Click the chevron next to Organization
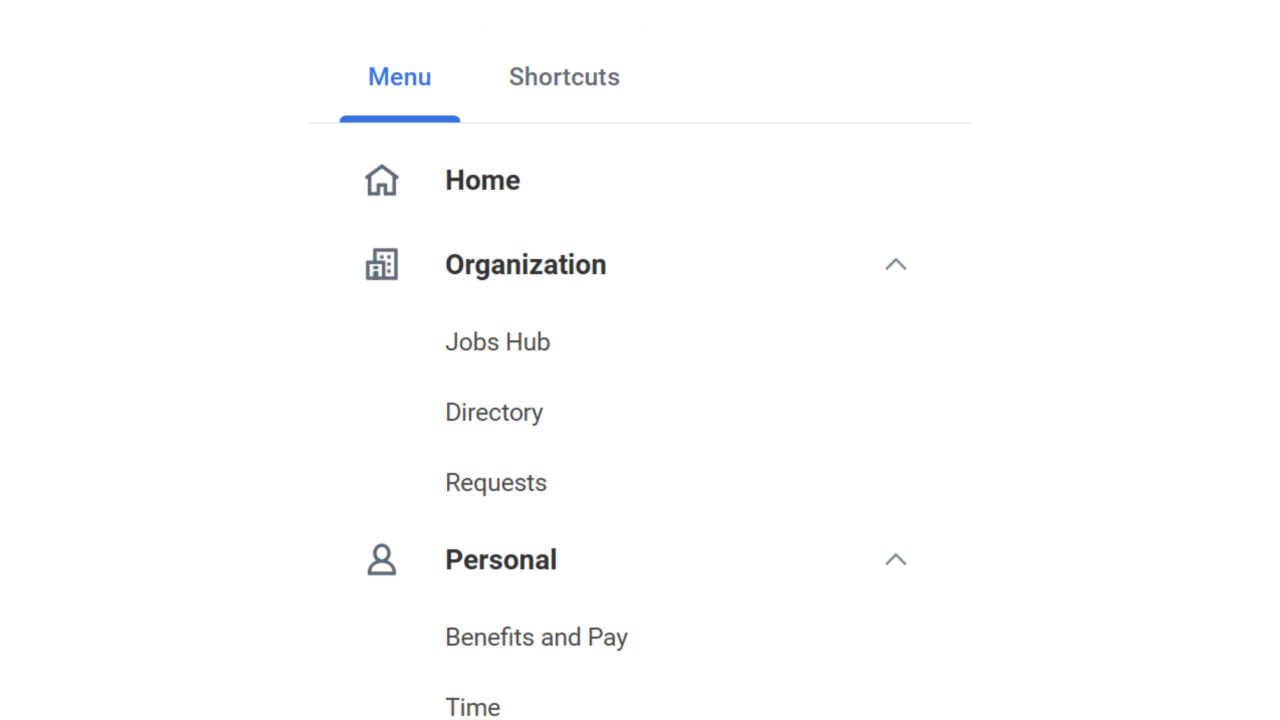The image size is (1280, 720). [895, 264]
